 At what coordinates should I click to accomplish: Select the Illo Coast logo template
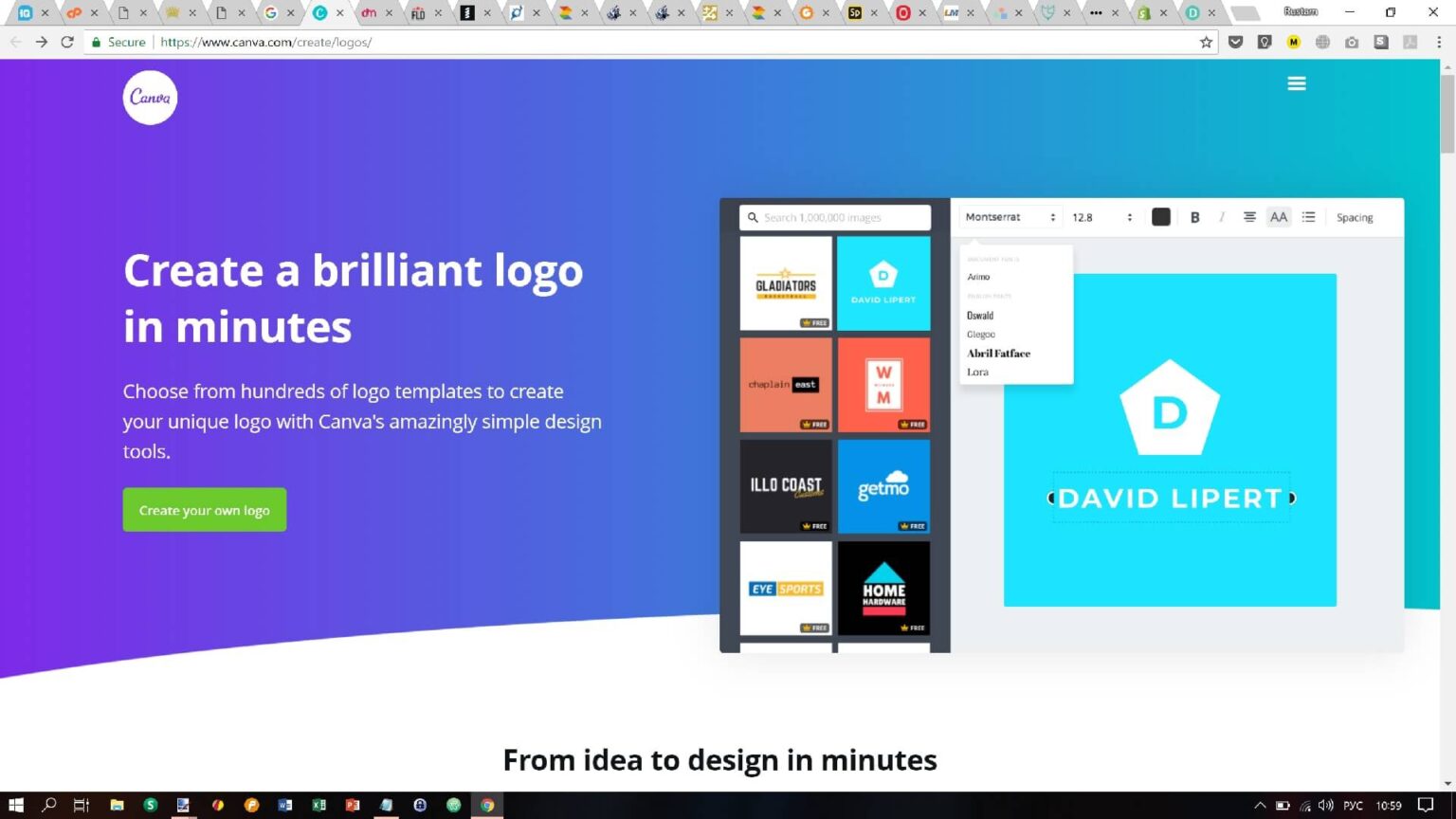click(x=786, y=486)
